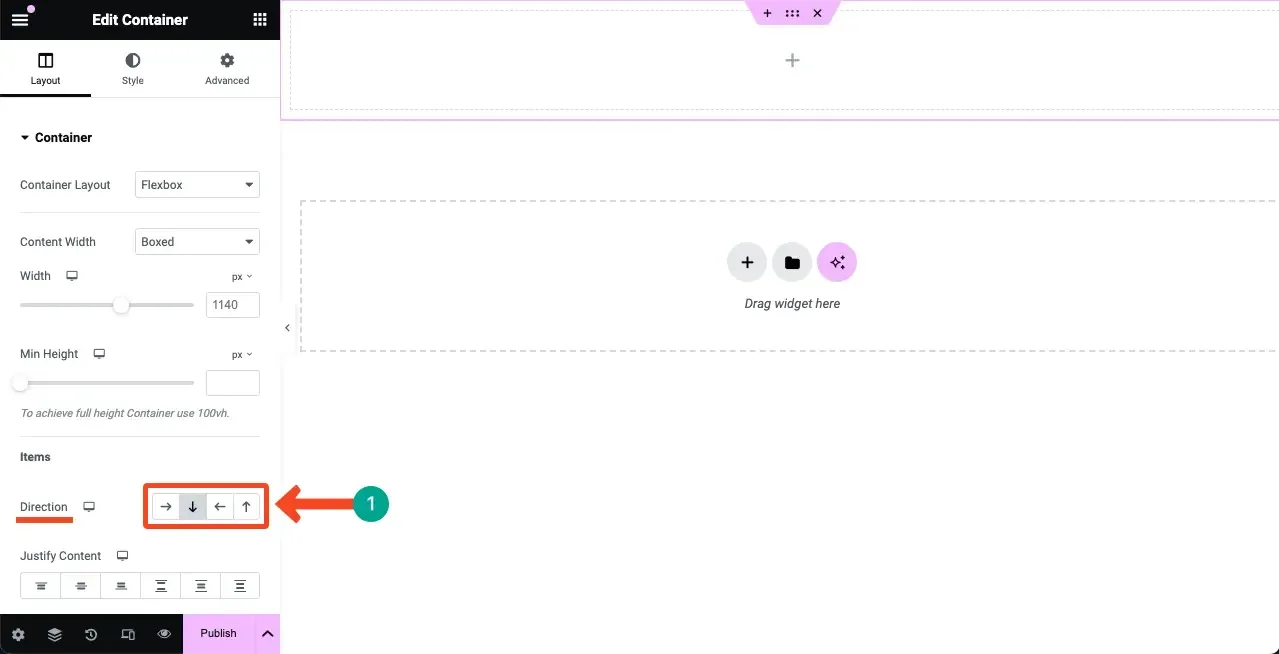The width and height of the screenshot is (1279, 654).
Task: Collapse the editor panel with side arrow
Action: (x=287, y=328)
